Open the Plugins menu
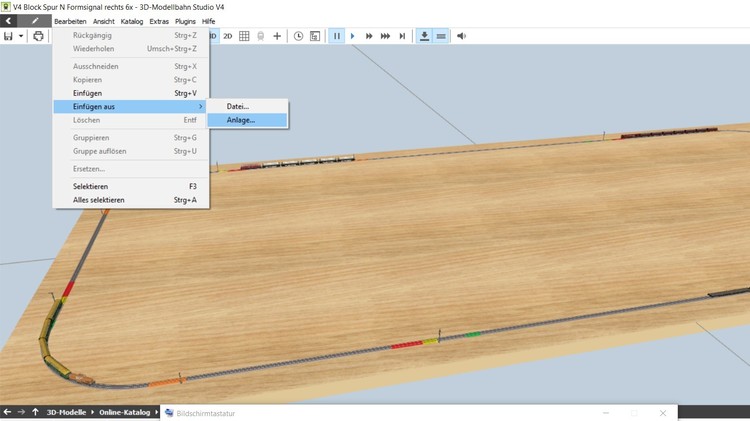This screenshot has height=421, width=750. point(185,21)
